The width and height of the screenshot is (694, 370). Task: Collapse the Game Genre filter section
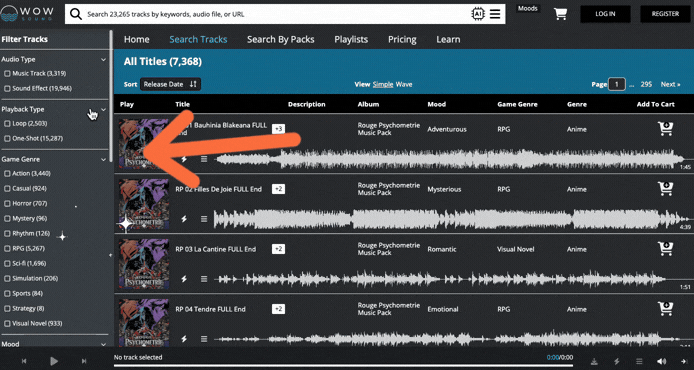tap(103, 159)
